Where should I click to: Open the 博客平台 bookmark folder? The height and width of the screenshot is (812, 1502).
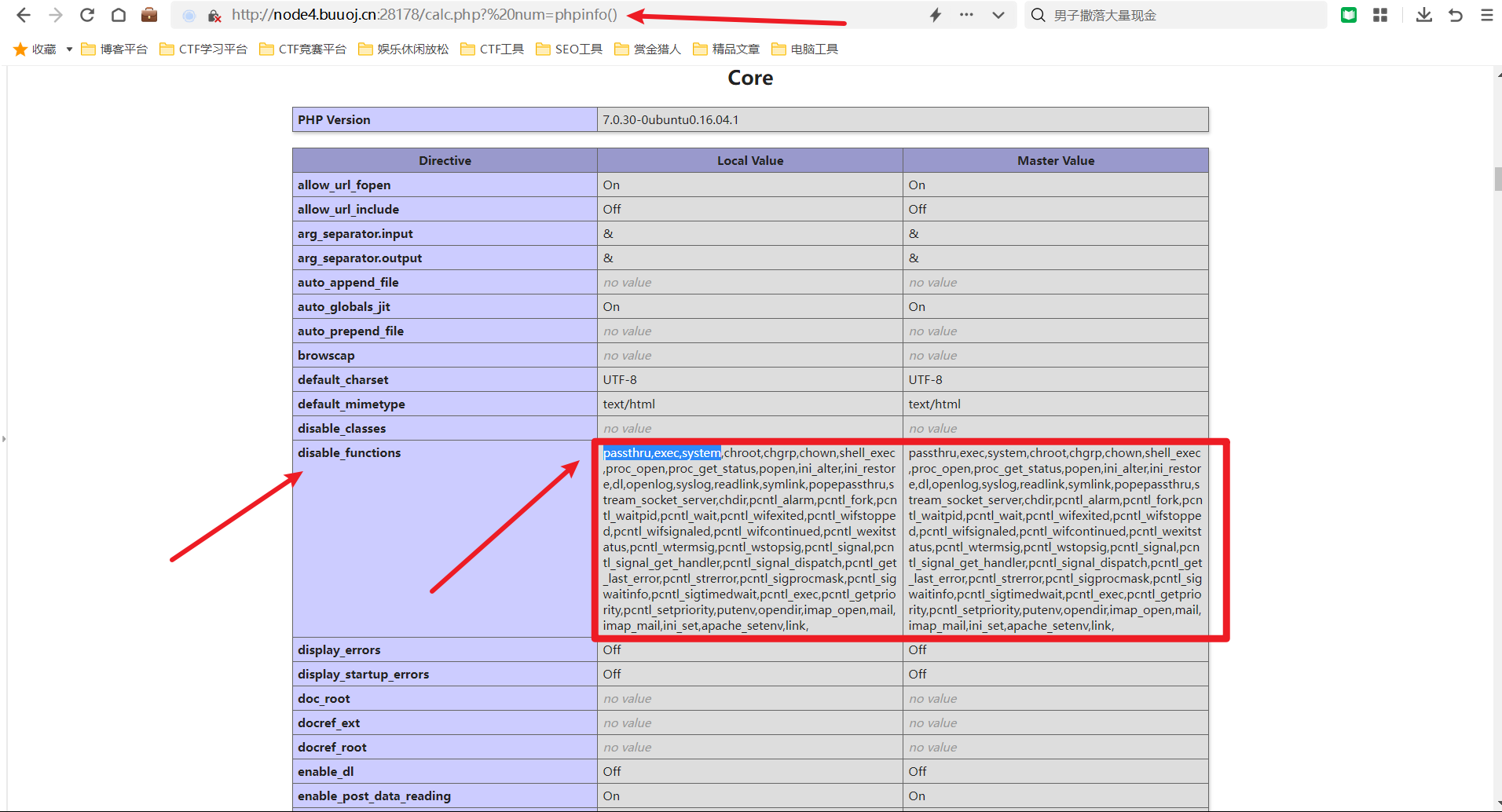[x=114, y=49]
